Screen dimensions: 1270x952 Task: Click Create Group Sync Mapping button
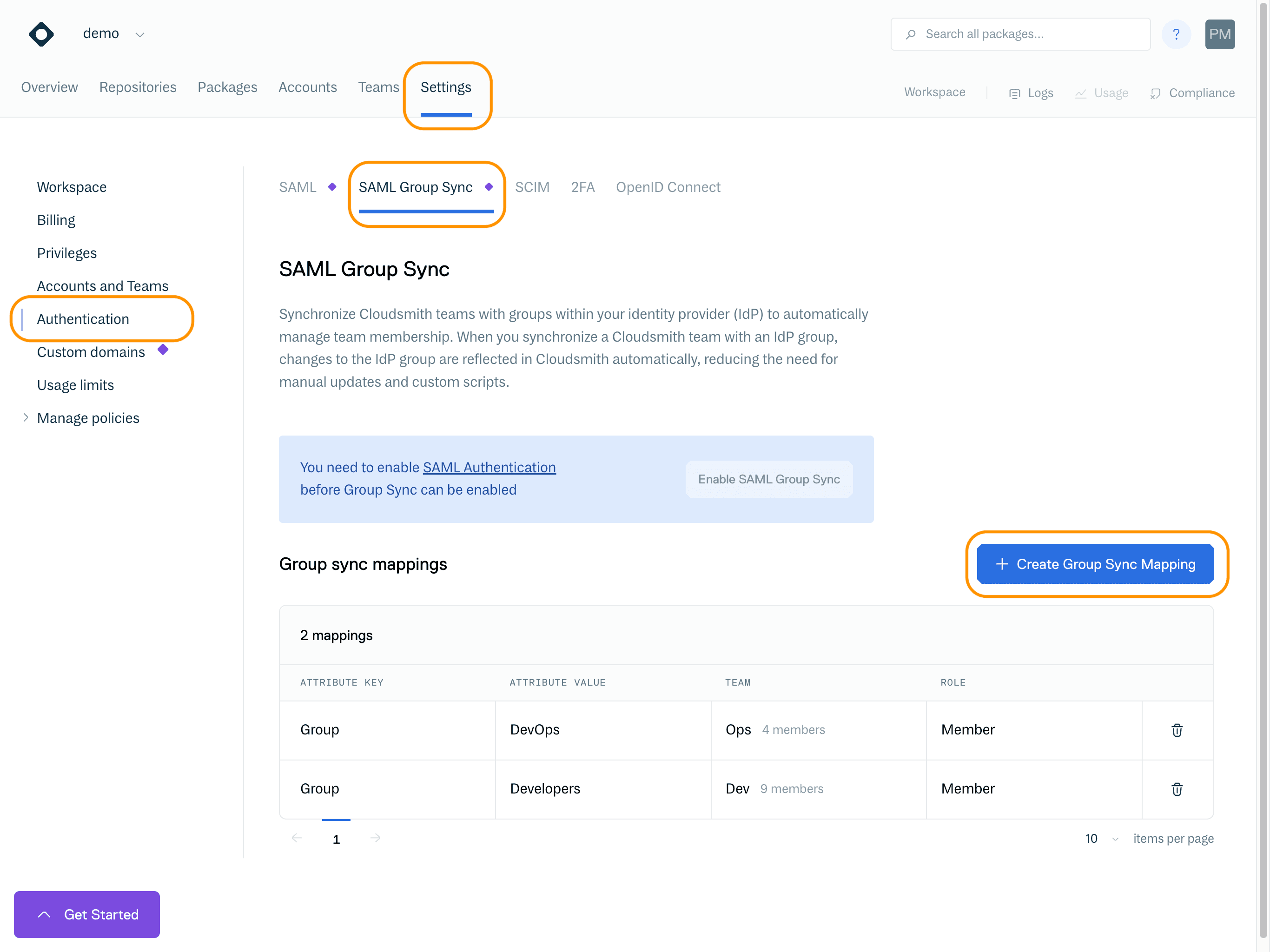coord(1095,564)
